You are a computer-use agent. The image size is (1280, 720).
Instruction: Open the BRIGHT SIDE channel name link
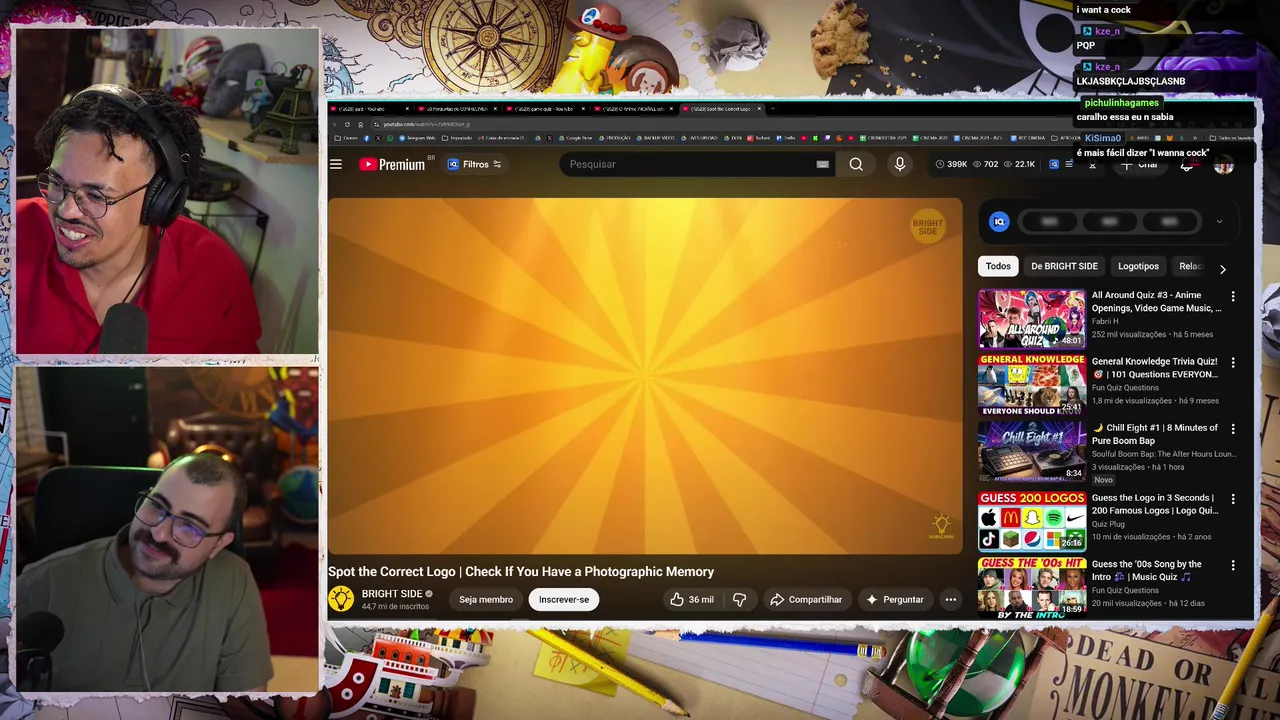(x=391, y=594)
